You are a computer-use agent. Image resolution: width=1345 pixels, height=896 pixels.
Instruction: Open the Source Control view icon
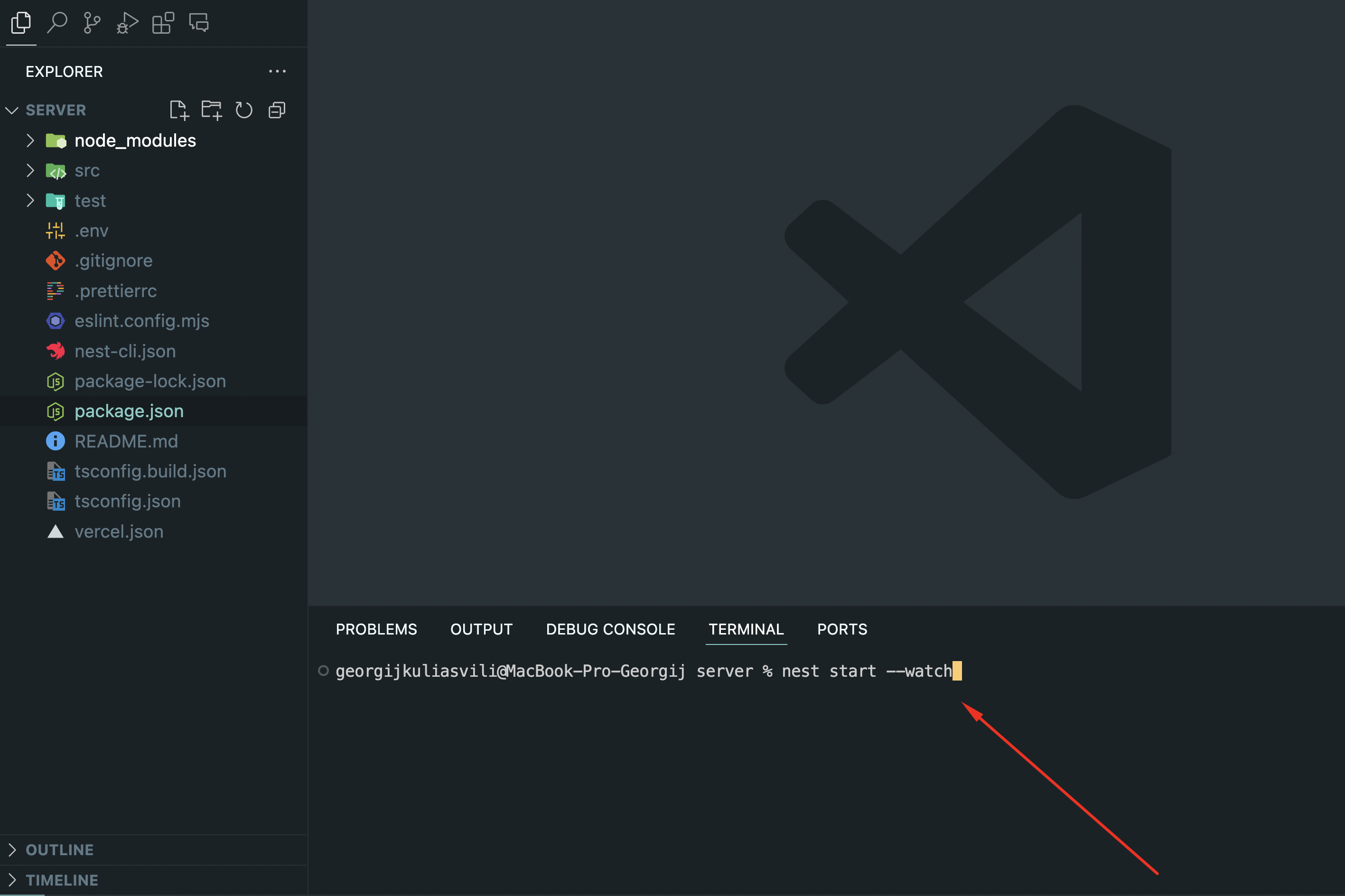pos(92,23)
